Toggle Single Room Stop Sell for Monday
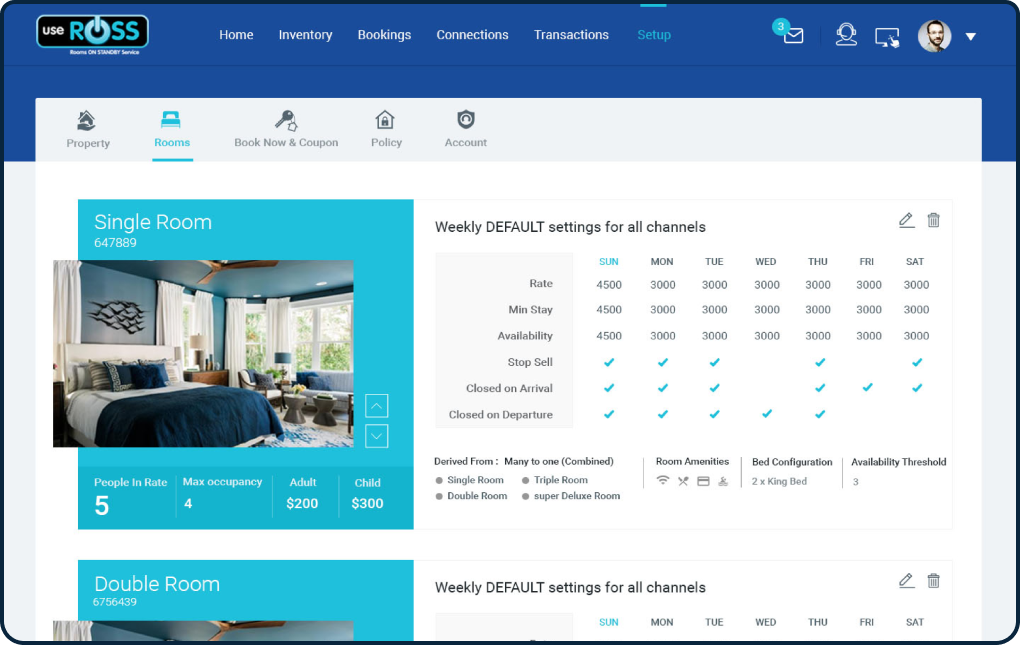 coord(662,362)
